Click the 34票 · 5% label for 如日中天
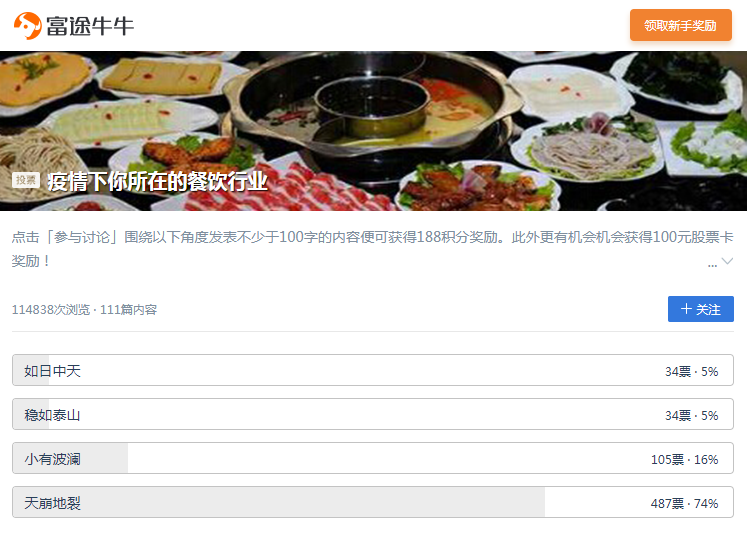Screen dimensions: 747x533 tap(691, 372)
